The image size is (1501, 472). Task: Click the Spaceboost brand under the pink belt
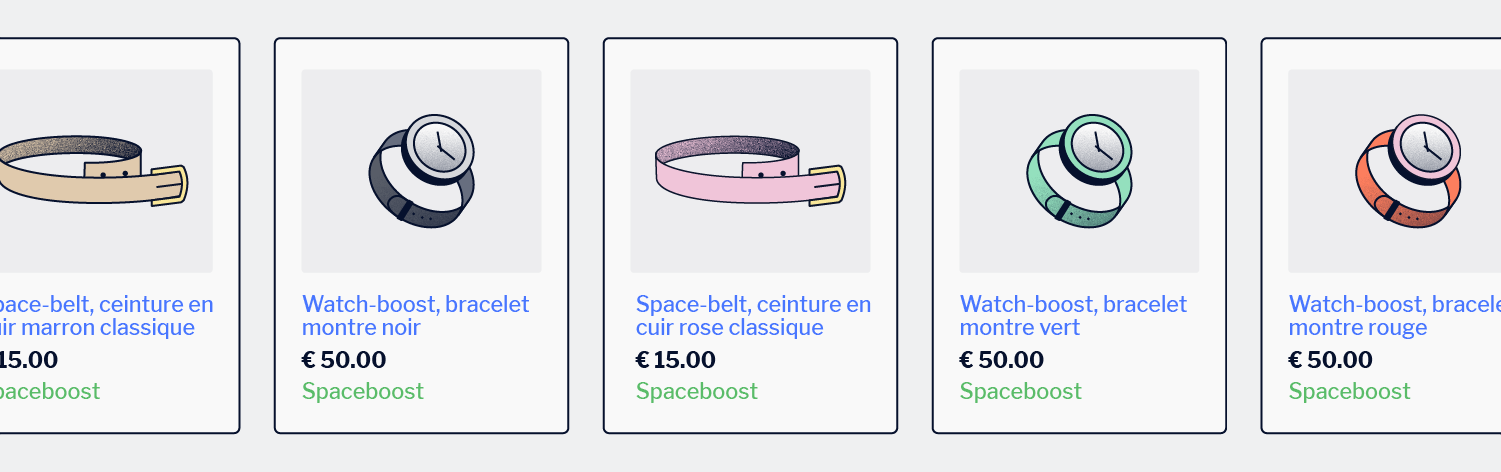click(x=697, y=391)
